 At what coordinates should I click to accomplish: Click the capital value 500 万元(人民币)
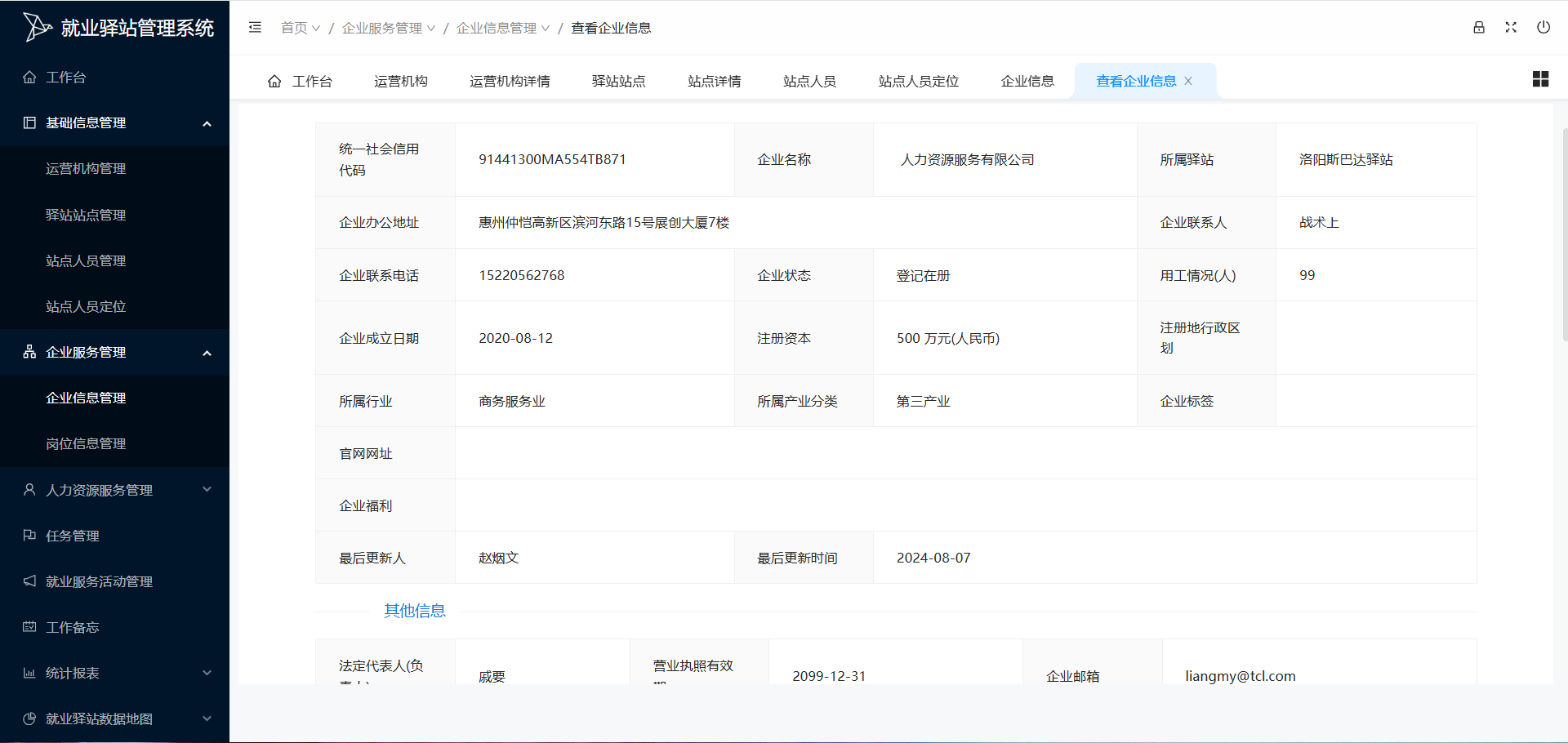pos(947,338)
